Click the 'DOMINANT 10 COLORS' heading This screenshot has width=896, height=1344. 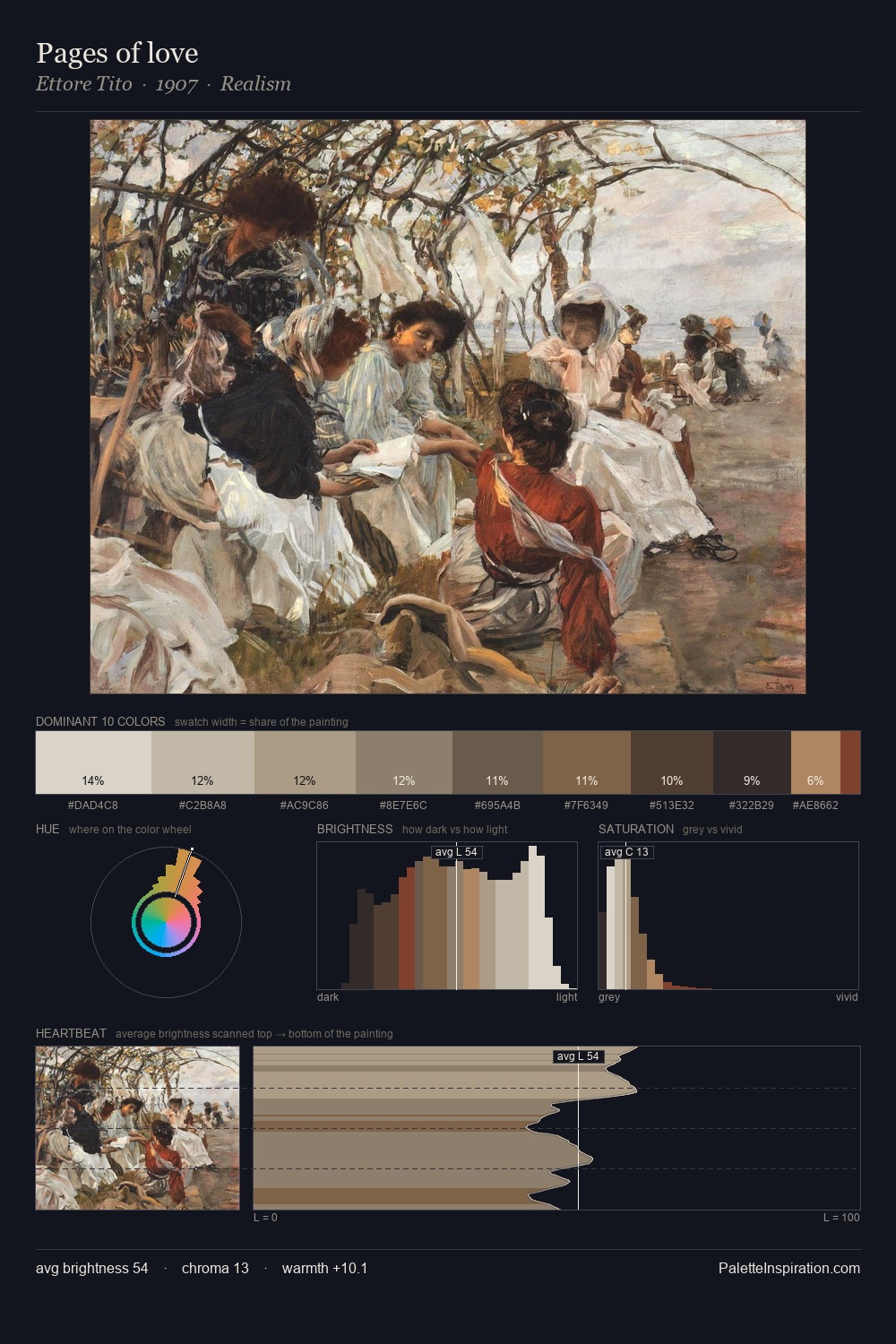pyautogui.click(x=100, y=721)
